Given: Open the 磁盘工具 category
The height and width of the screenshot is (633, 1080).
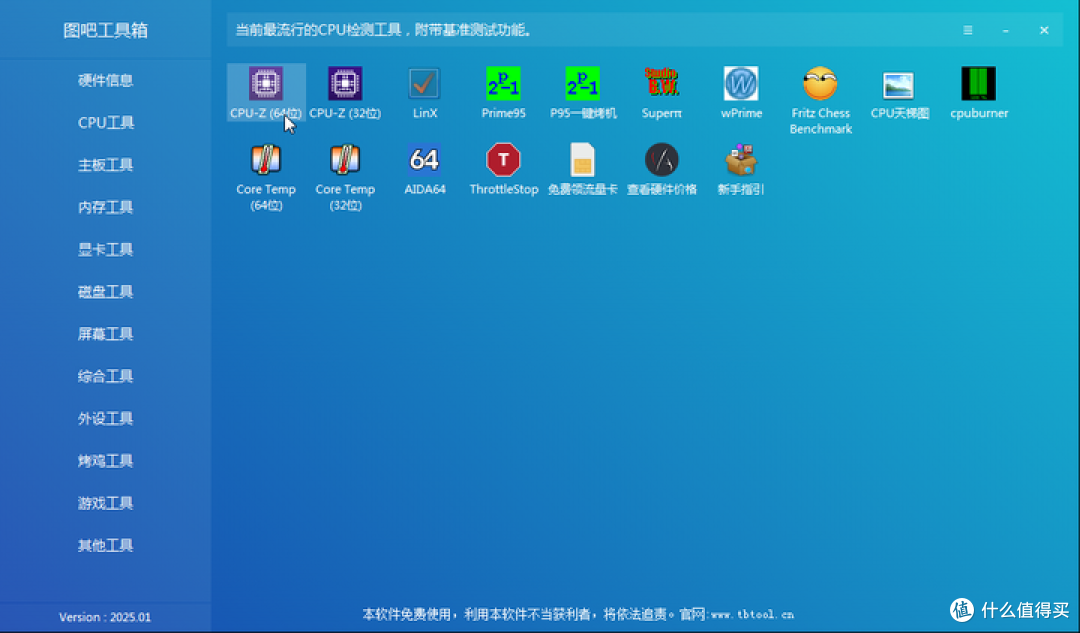Looking at the screenshot, I should click(x=105, y=292).
